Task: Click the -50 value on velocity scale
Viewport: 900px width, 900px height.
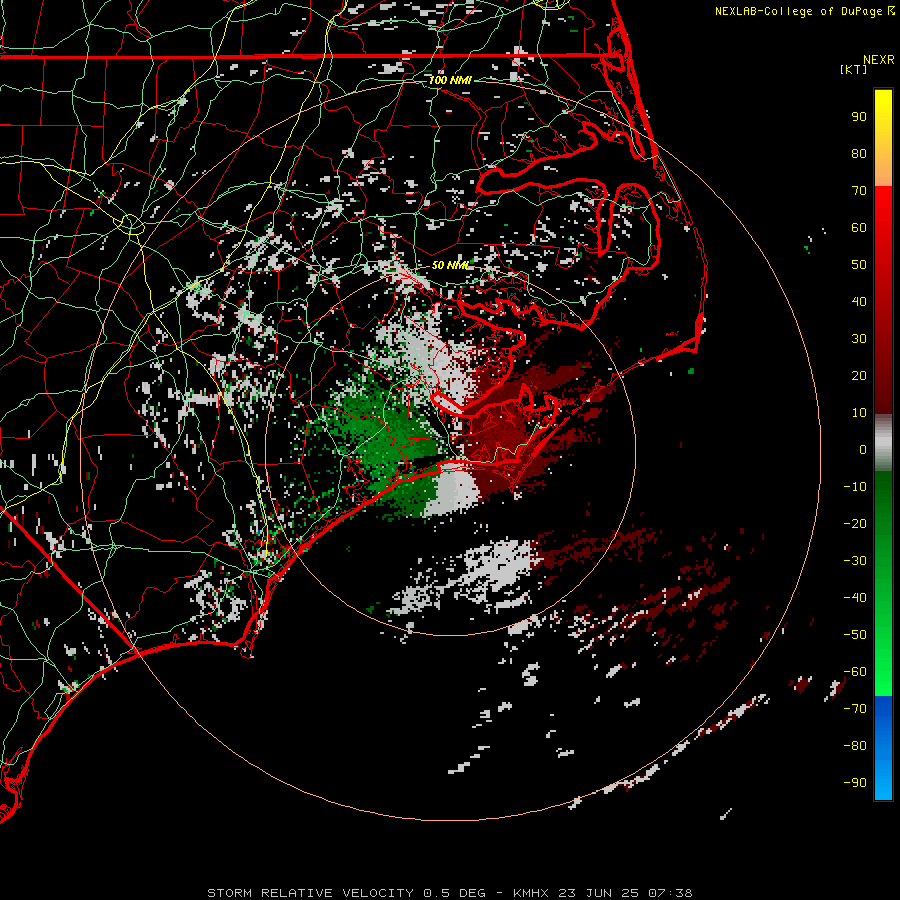Action: pyautogui.click(x=855, y=635)
